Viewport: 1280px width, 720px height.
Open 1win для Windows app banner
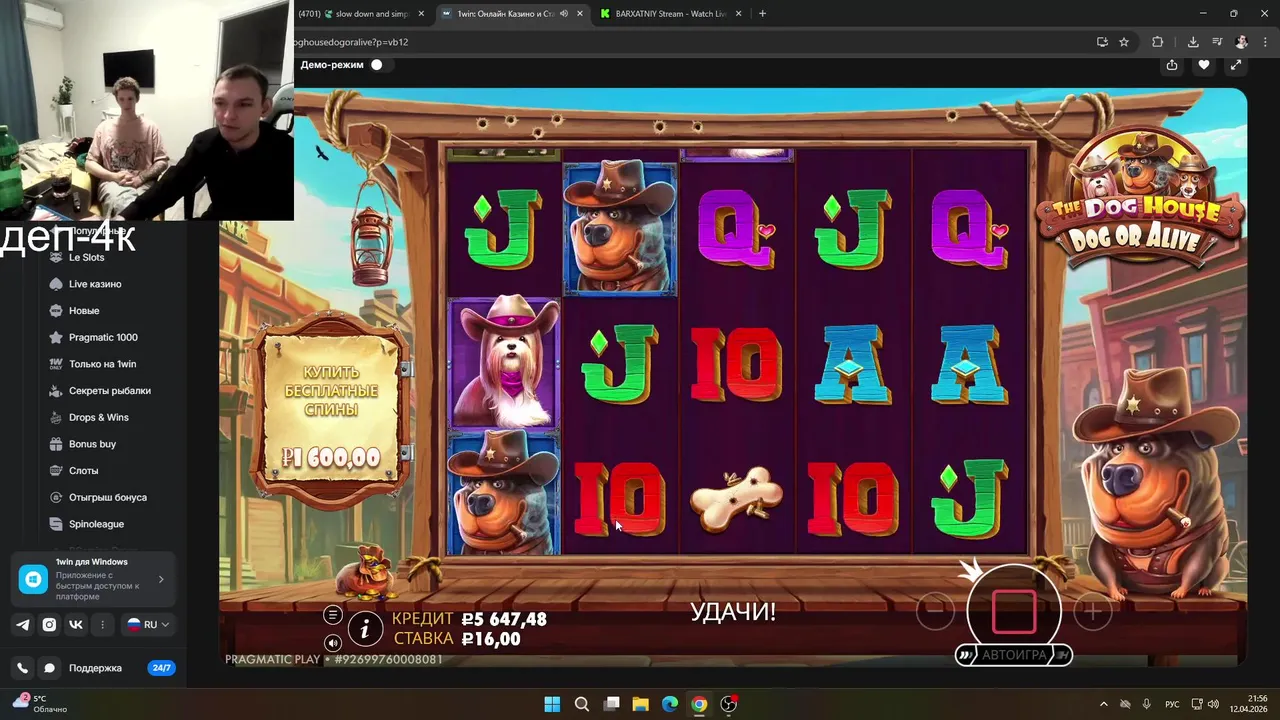pyautogui.click(x=93, y=579)
